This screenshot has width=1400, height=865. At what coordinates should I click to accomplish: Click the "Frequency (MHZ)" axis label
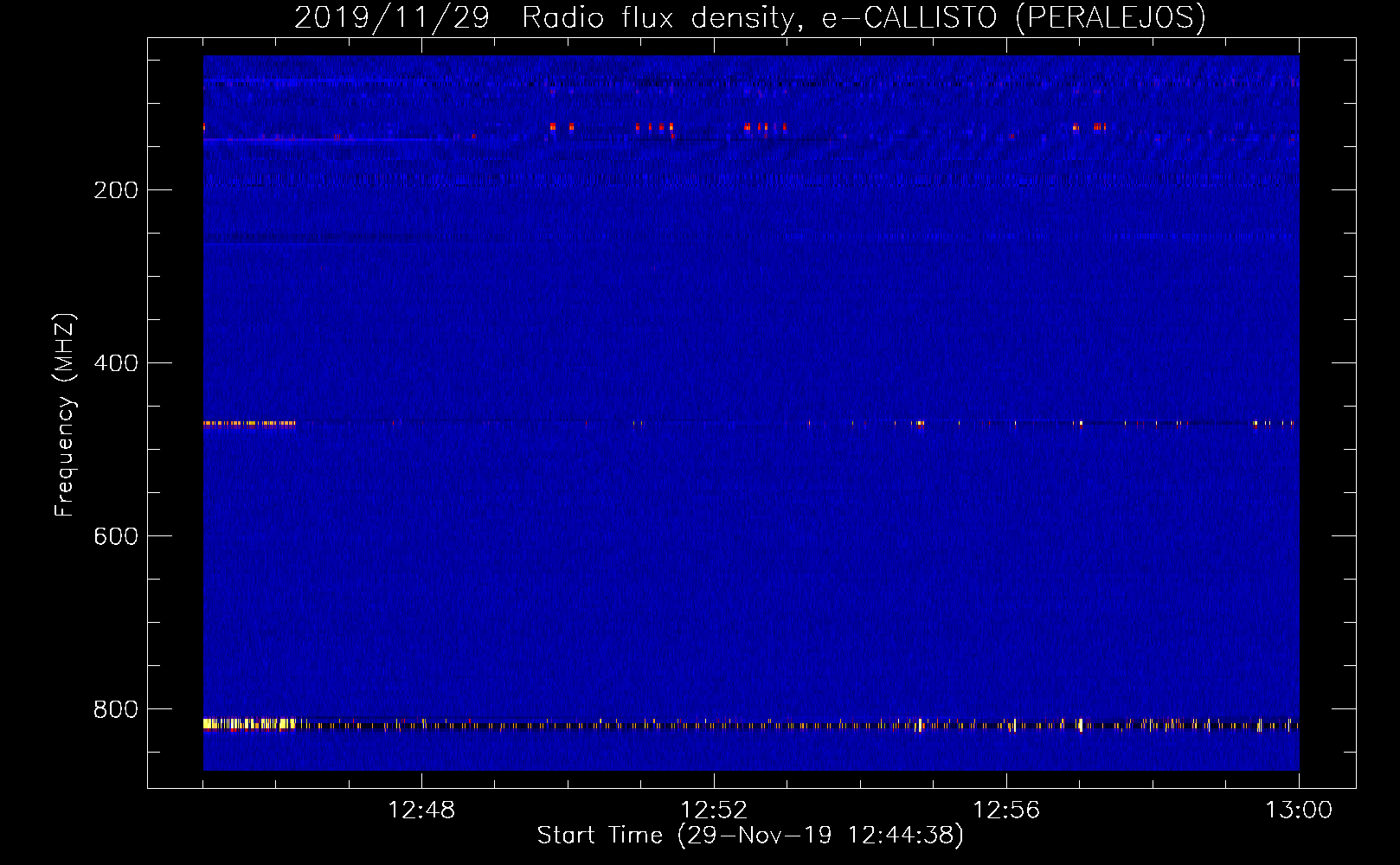point(65,415)
